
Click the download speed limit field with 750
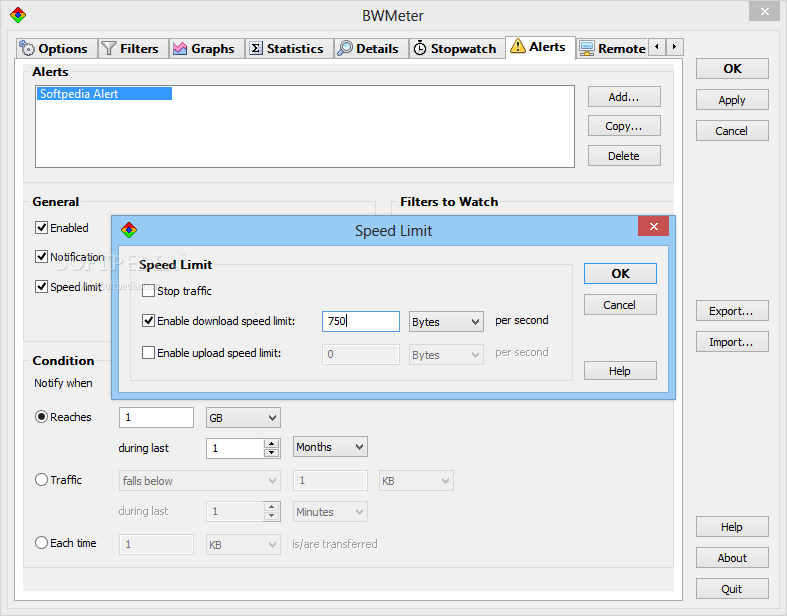point(361,321)
